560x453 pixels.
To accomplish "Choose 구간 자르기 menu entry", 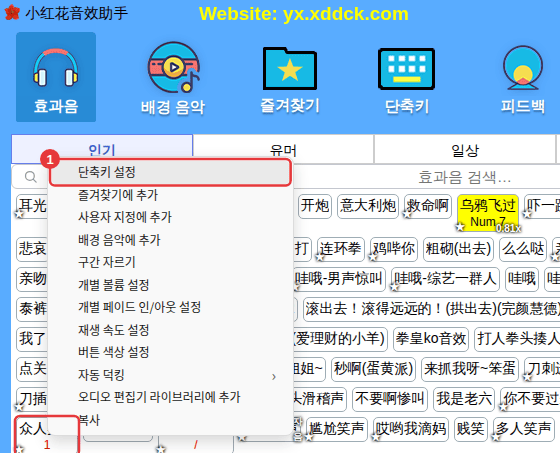I will pos(170,262).
